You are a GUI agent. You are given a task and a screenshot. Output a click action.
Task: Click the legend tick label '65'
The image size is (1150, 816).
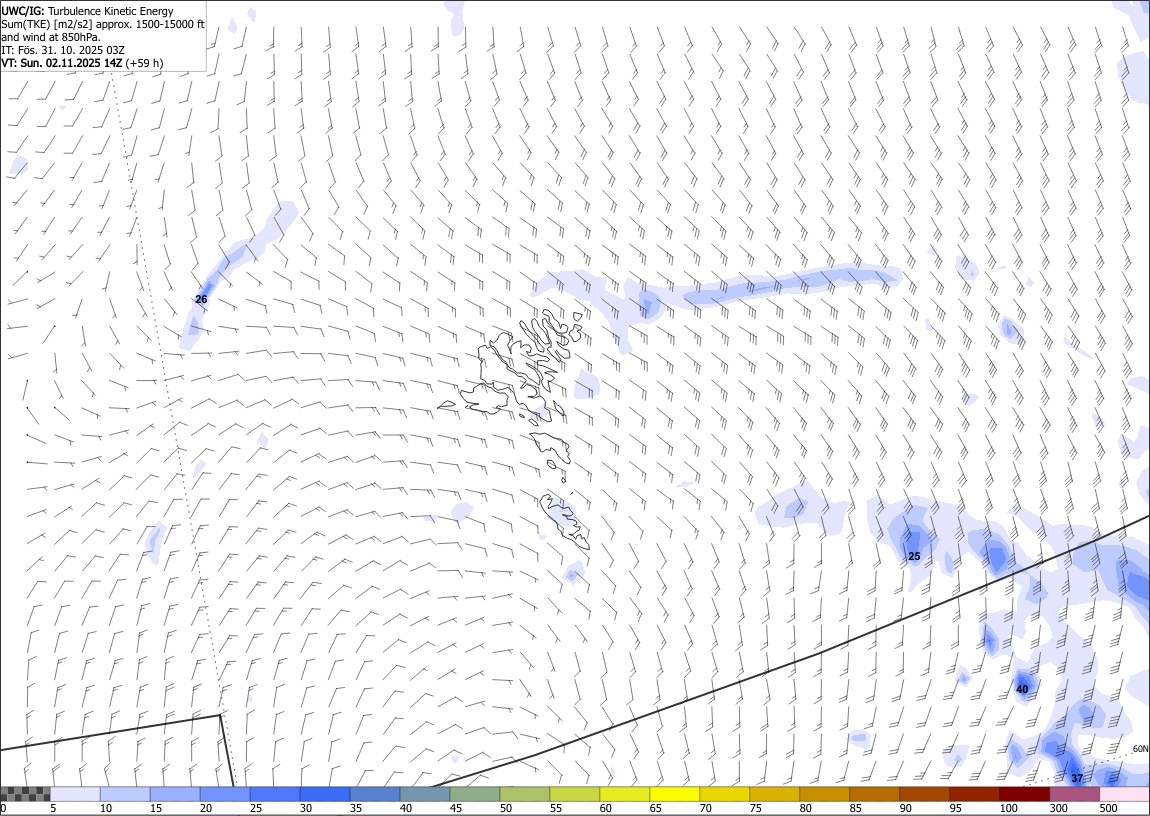[656, 808]
